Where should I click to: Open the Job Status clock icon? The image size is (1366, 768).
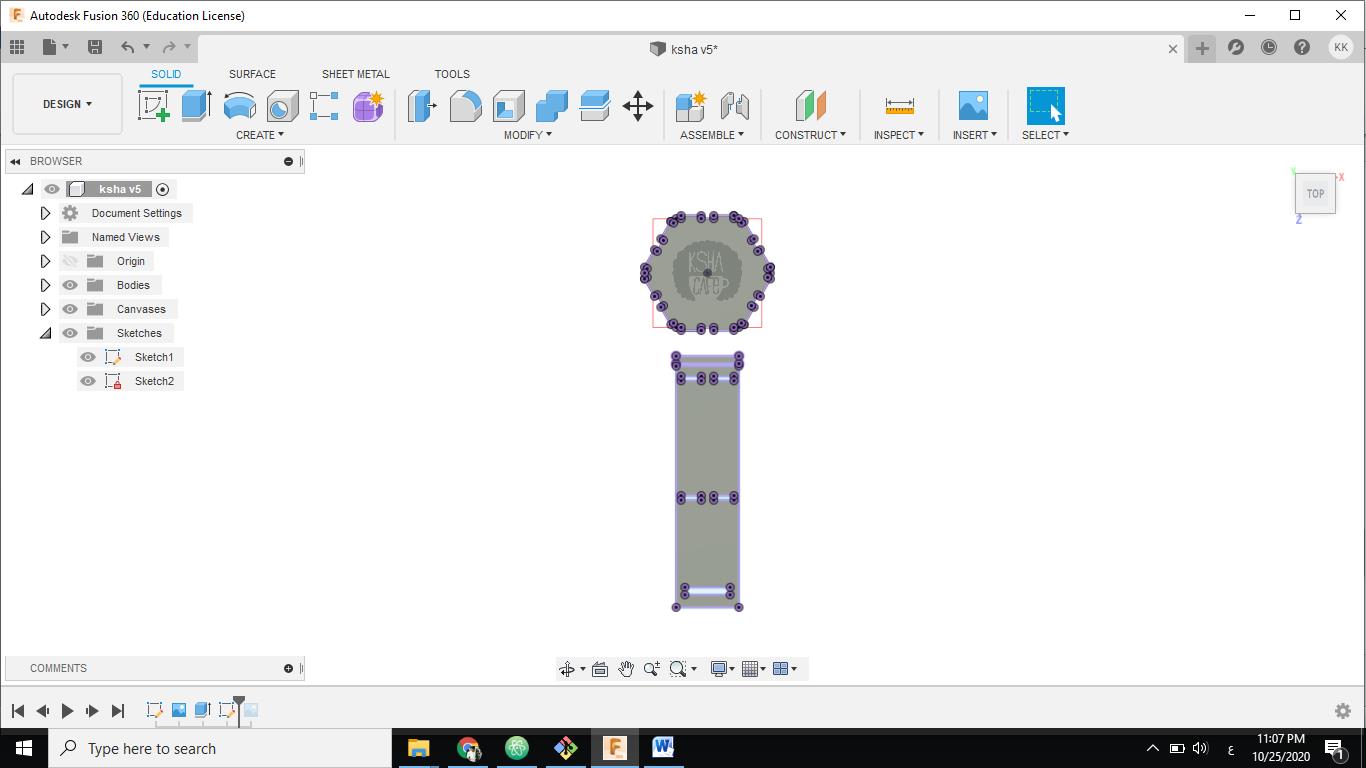[1269, 47]
